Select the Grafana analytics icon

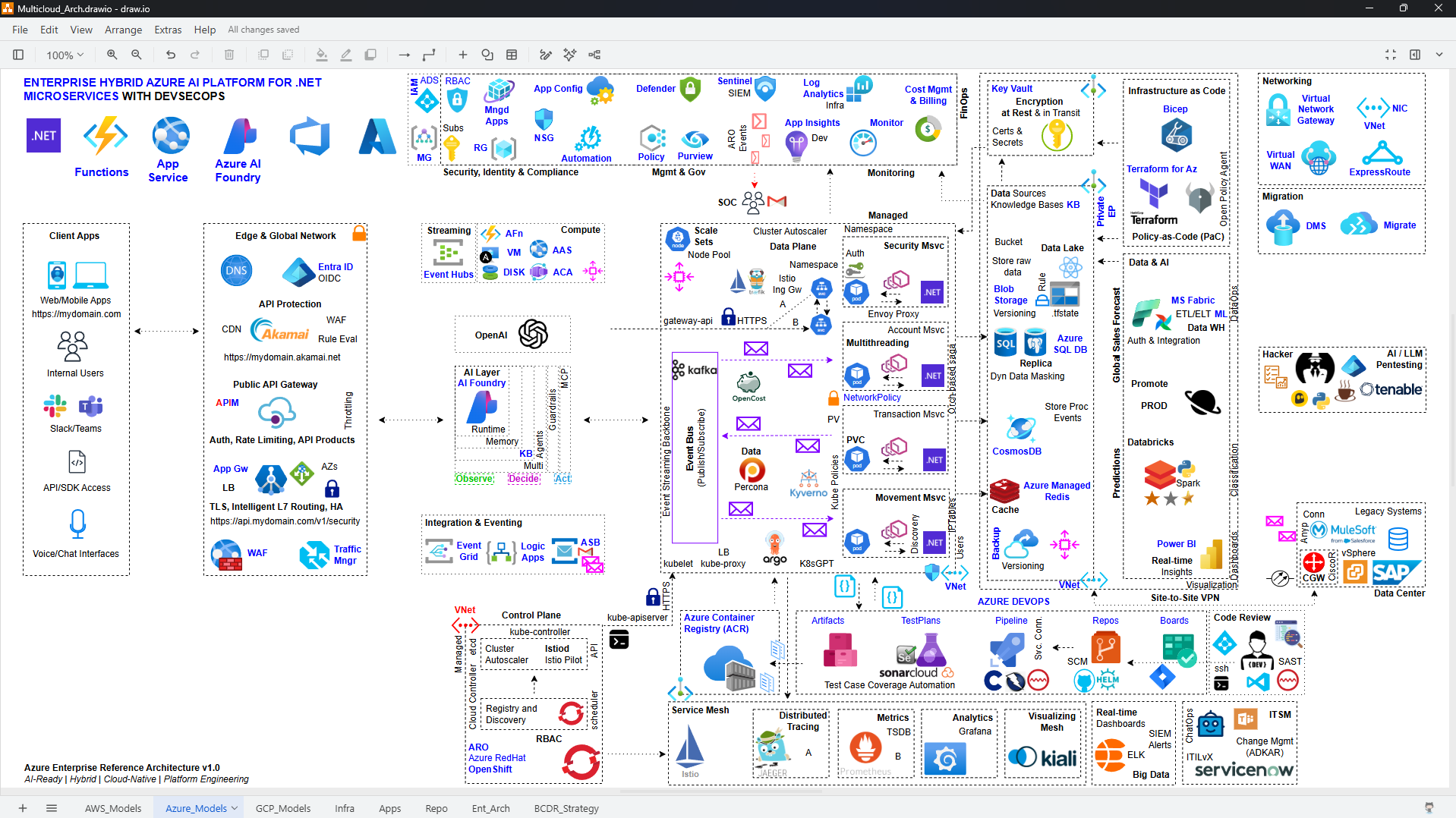(945, 759)
